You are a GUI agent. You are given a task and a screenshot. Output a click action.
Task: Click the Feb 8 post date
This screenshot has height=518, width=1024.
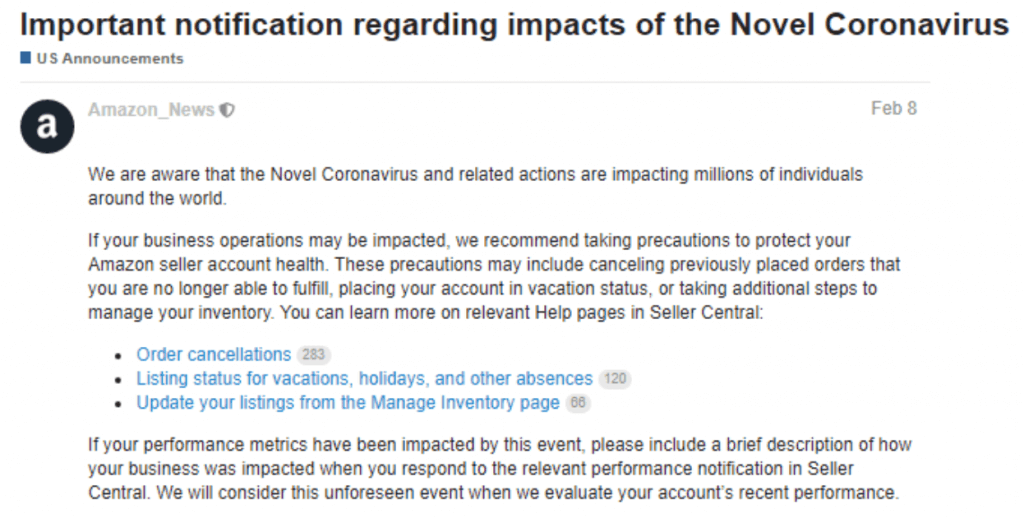[893, 108]
